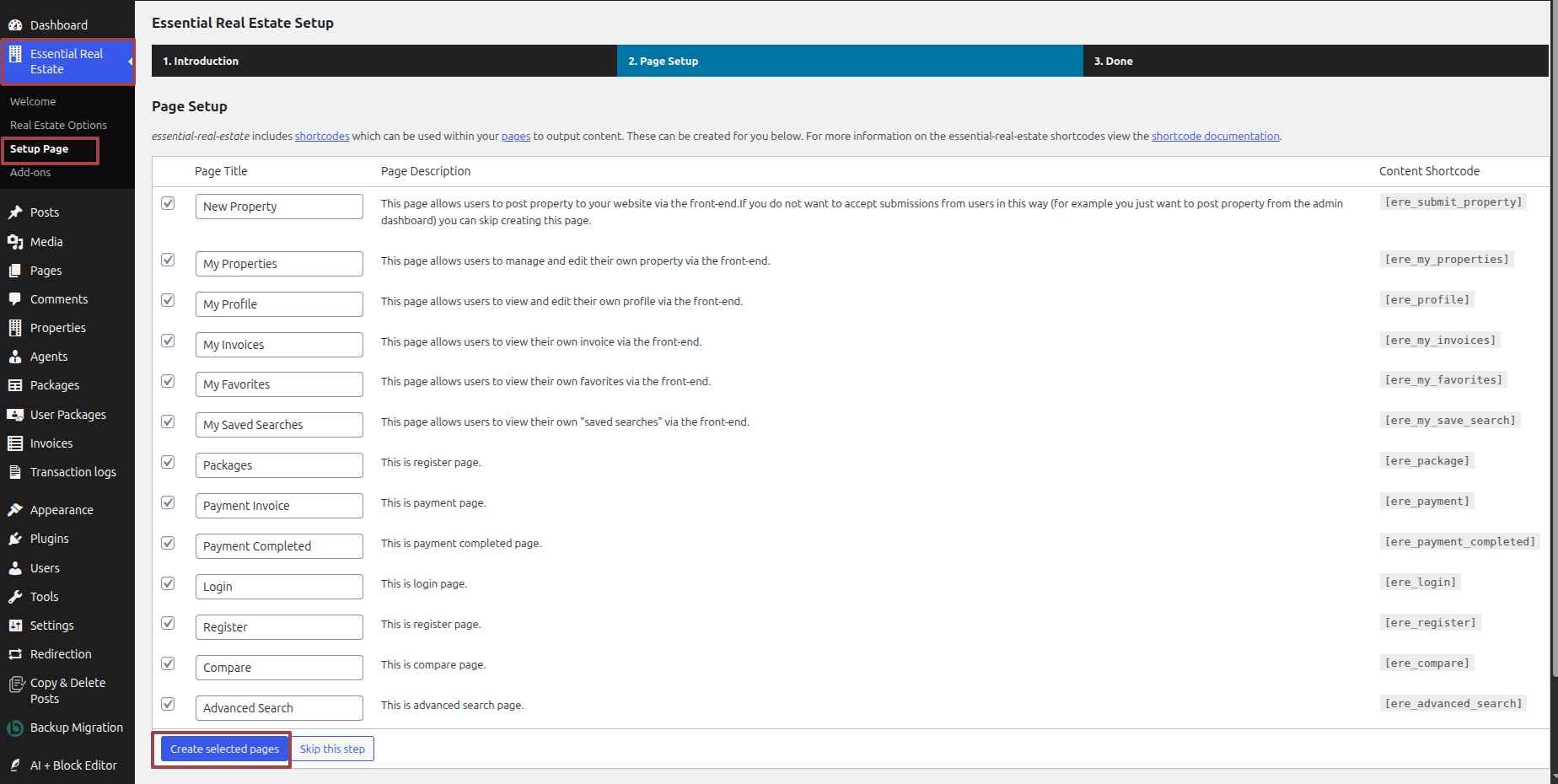Click the Skip this step button

[x=332, y=749]
